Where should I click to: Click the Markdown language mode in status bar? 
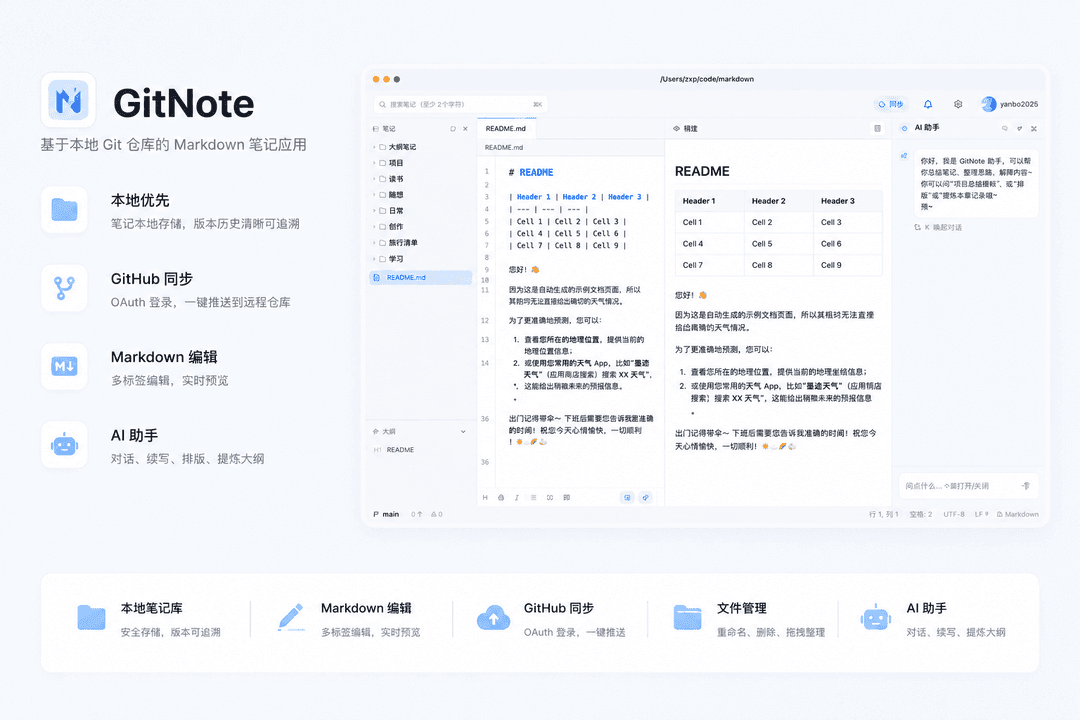point(1018,514)
